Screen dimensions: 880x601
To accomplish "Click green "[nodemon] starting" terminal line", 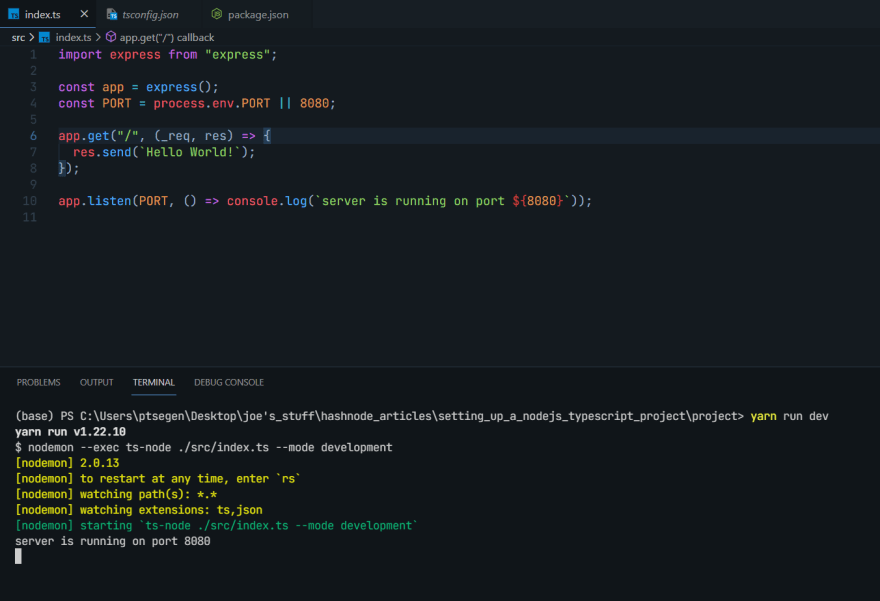I will (216, 526).
